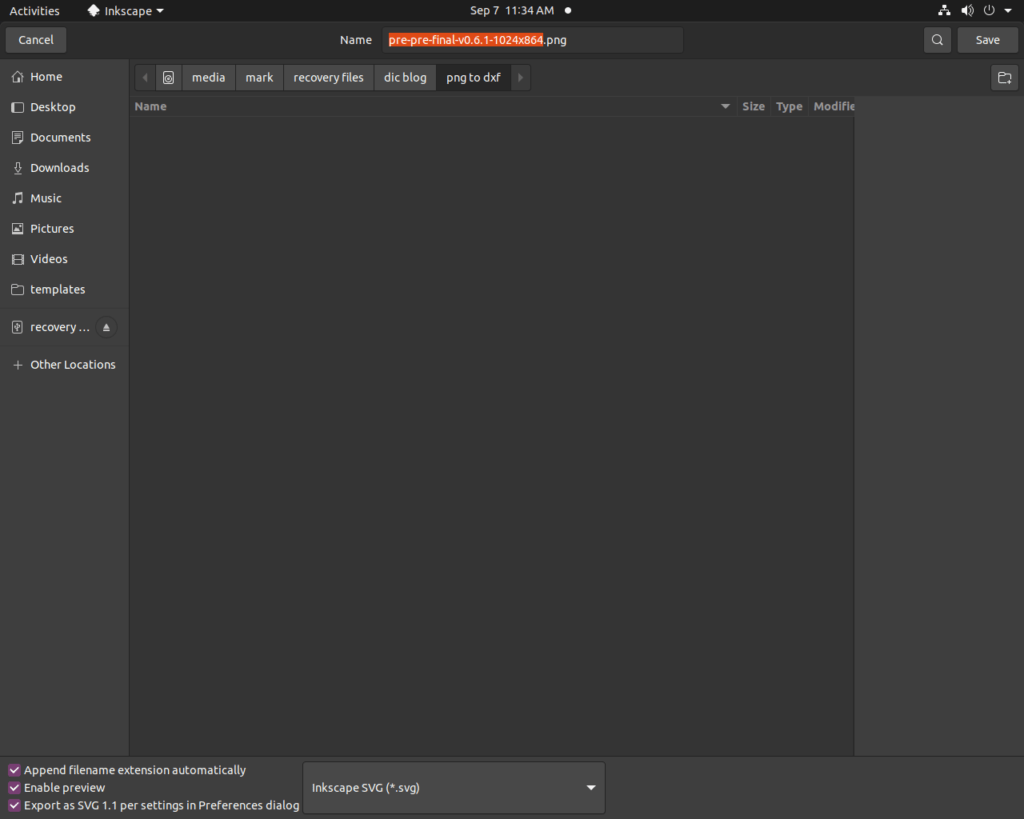This screenshot has width=1024, height=819.
Task: Open Desktop in the sidebar
Action: (x=64, y=107)
